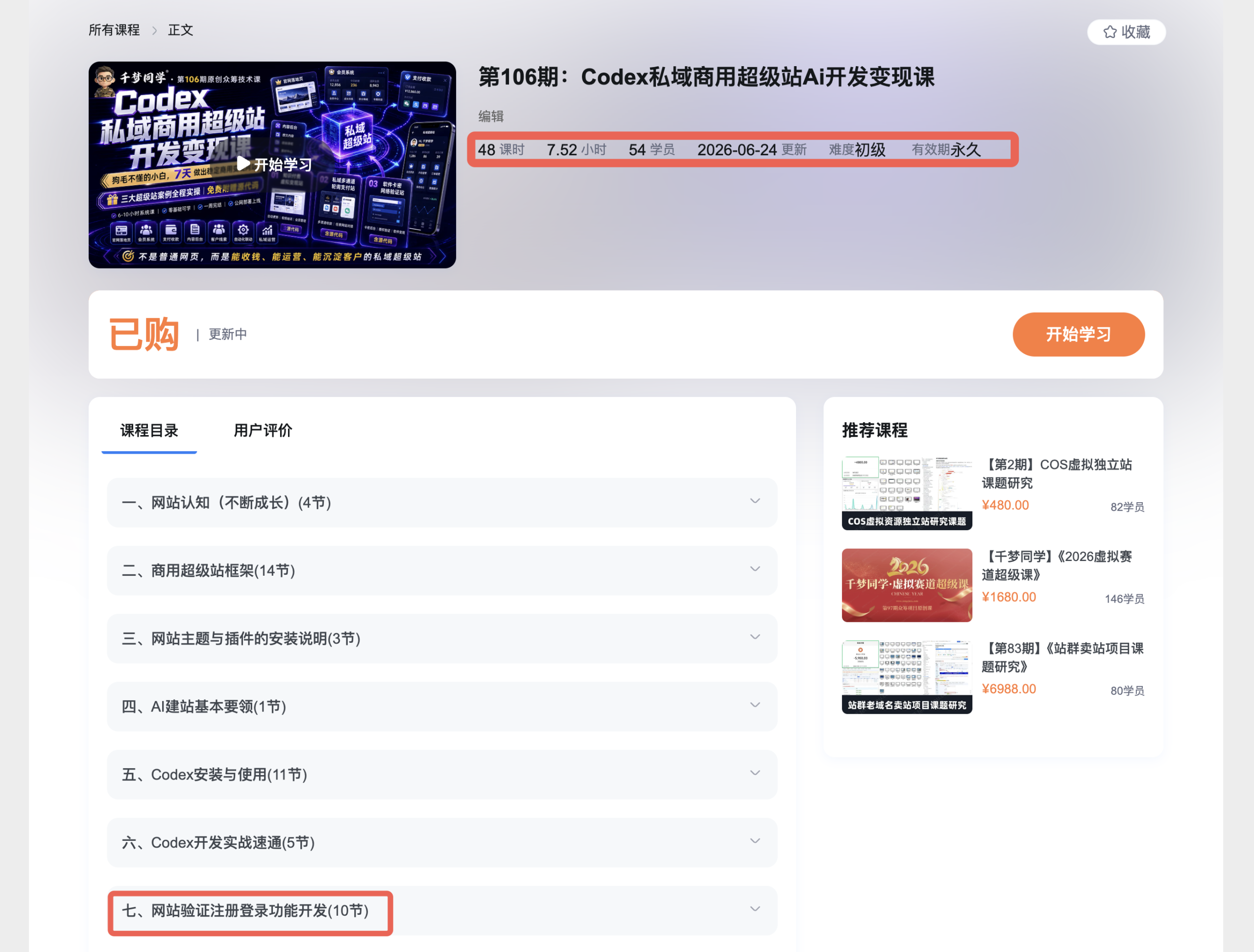Open the COS虚拟资源独立站 course thumbnail
1254x952 pixels.
coord(907,493)
